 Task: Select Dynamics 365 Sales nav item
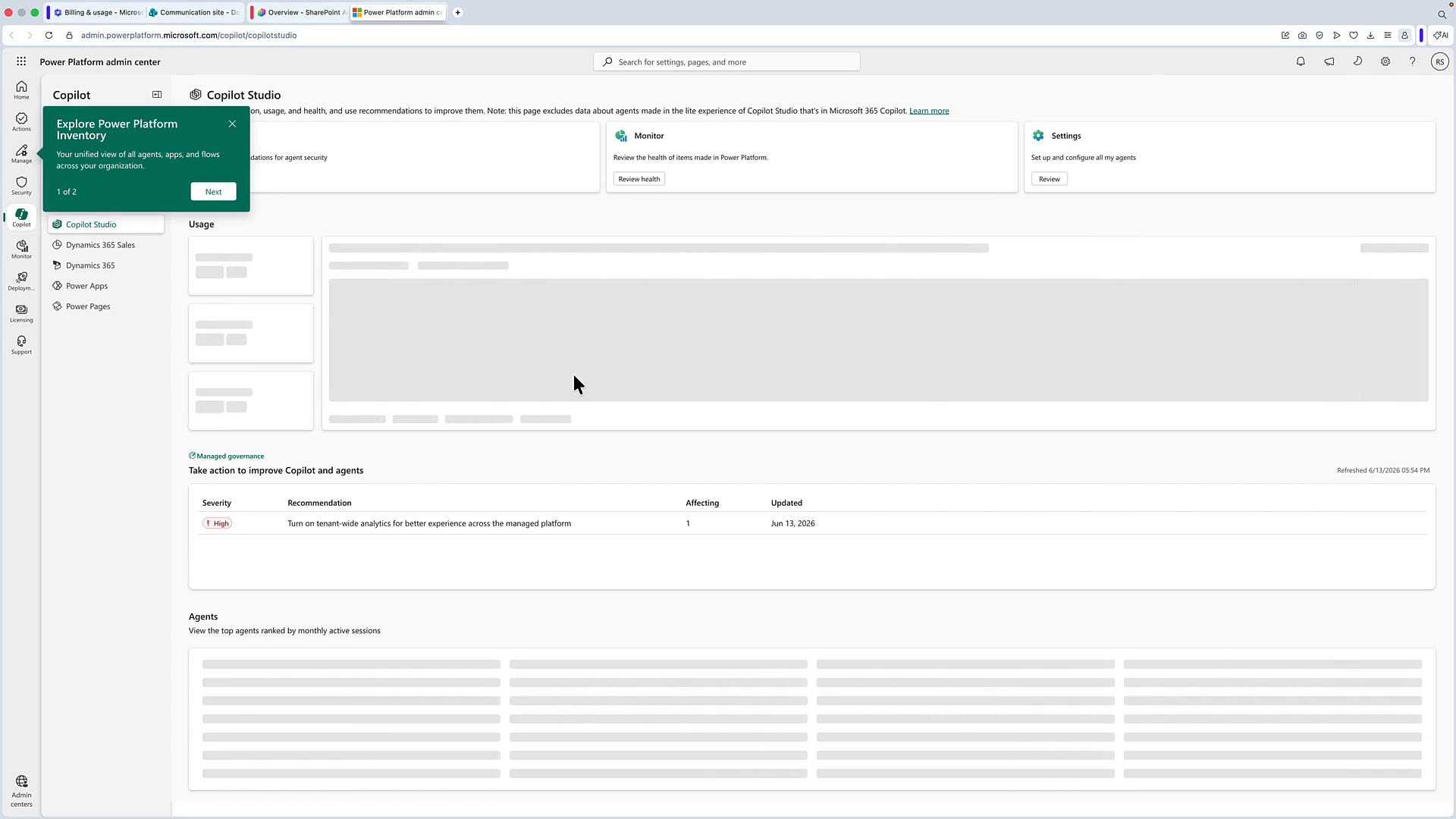click(106, 245)
